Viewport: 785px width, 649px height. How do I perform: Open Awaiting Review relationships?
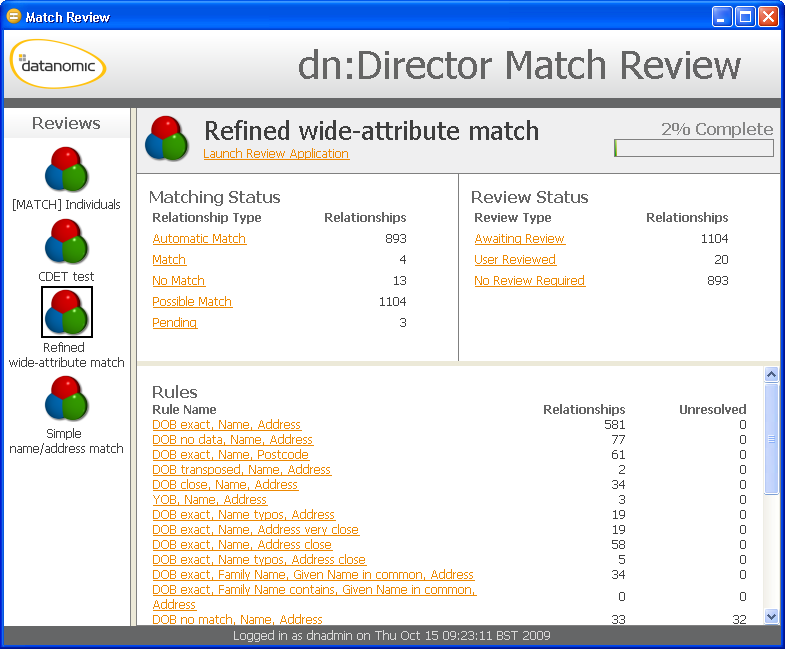point(519,239)
